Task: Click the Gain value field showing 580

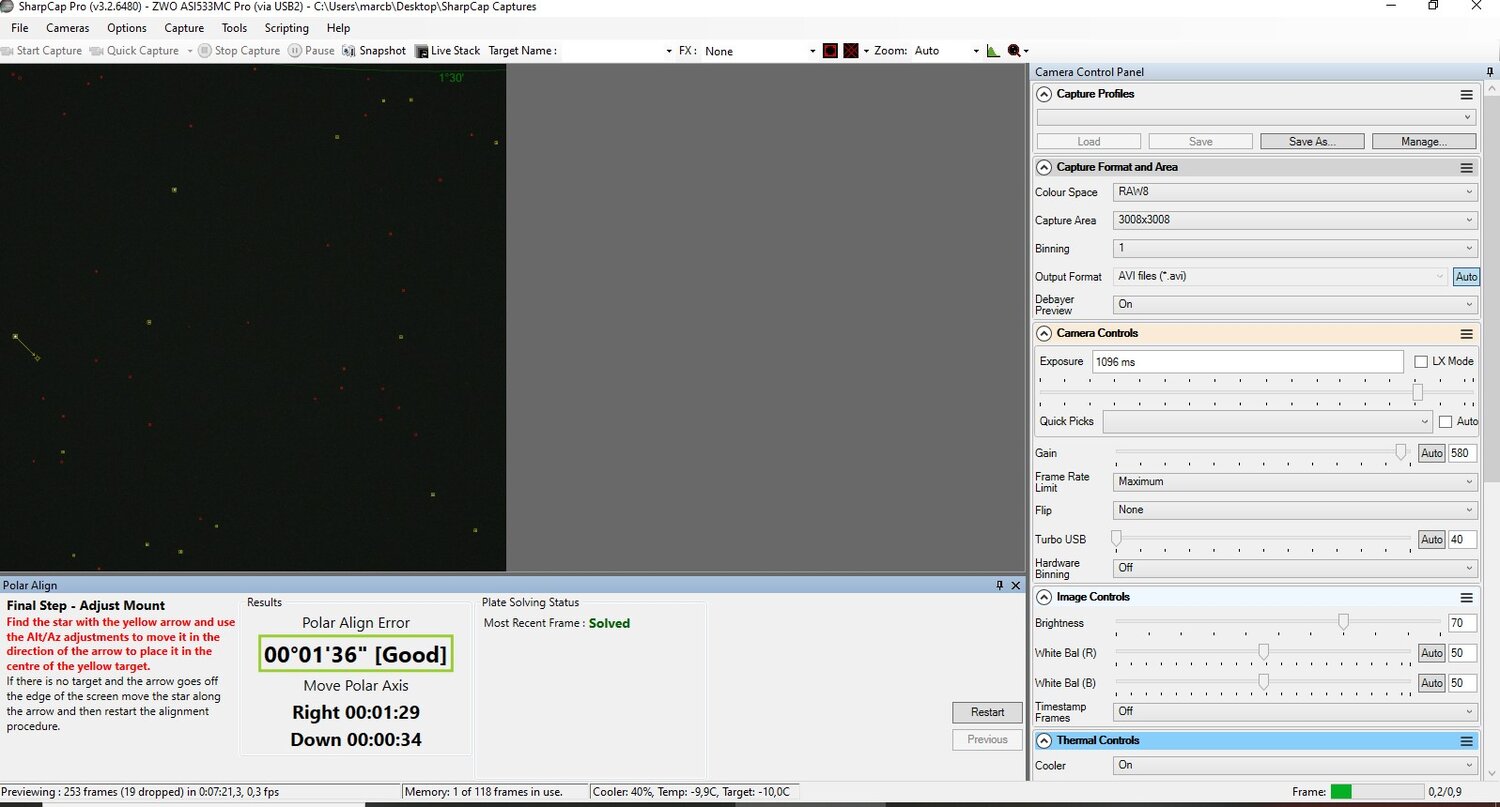Action: click(x=1463, y=454)
